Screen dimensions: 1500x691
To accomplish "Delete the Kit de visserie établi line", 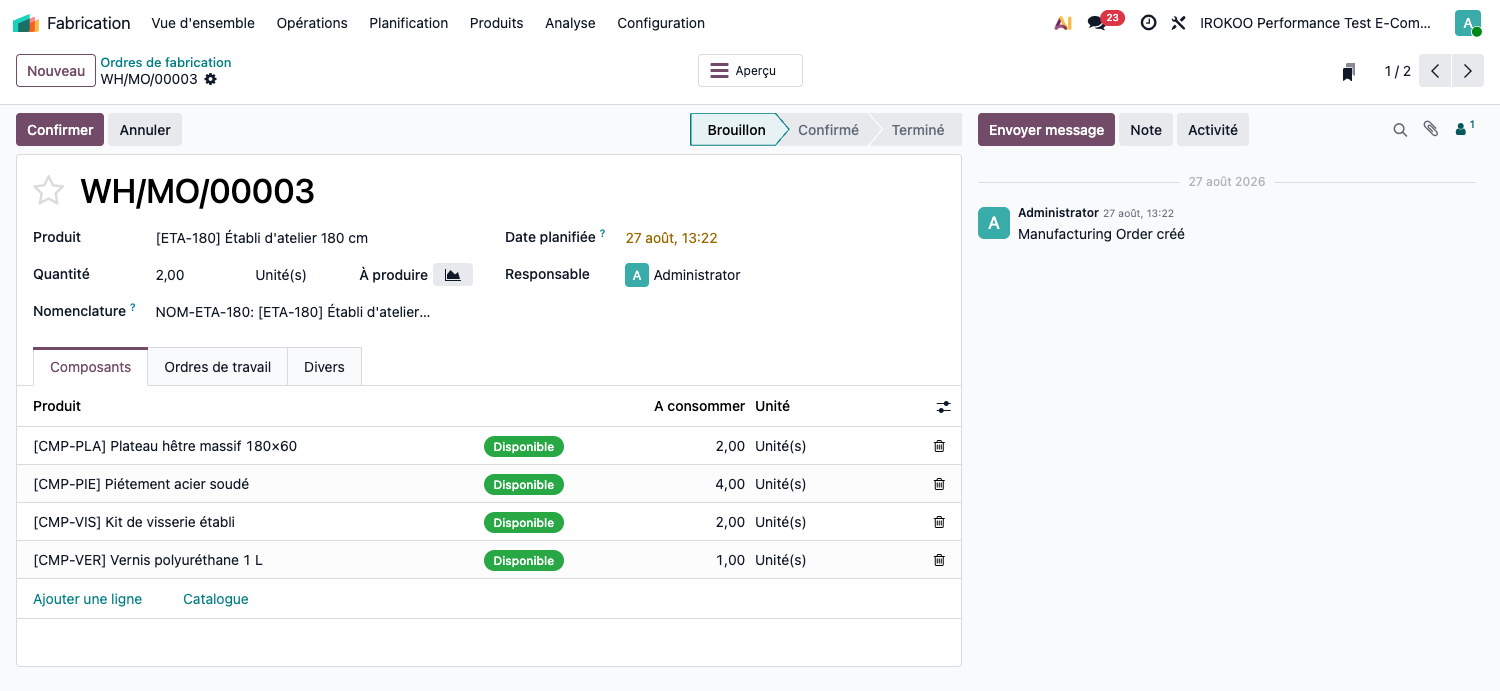I will point(939,522).
